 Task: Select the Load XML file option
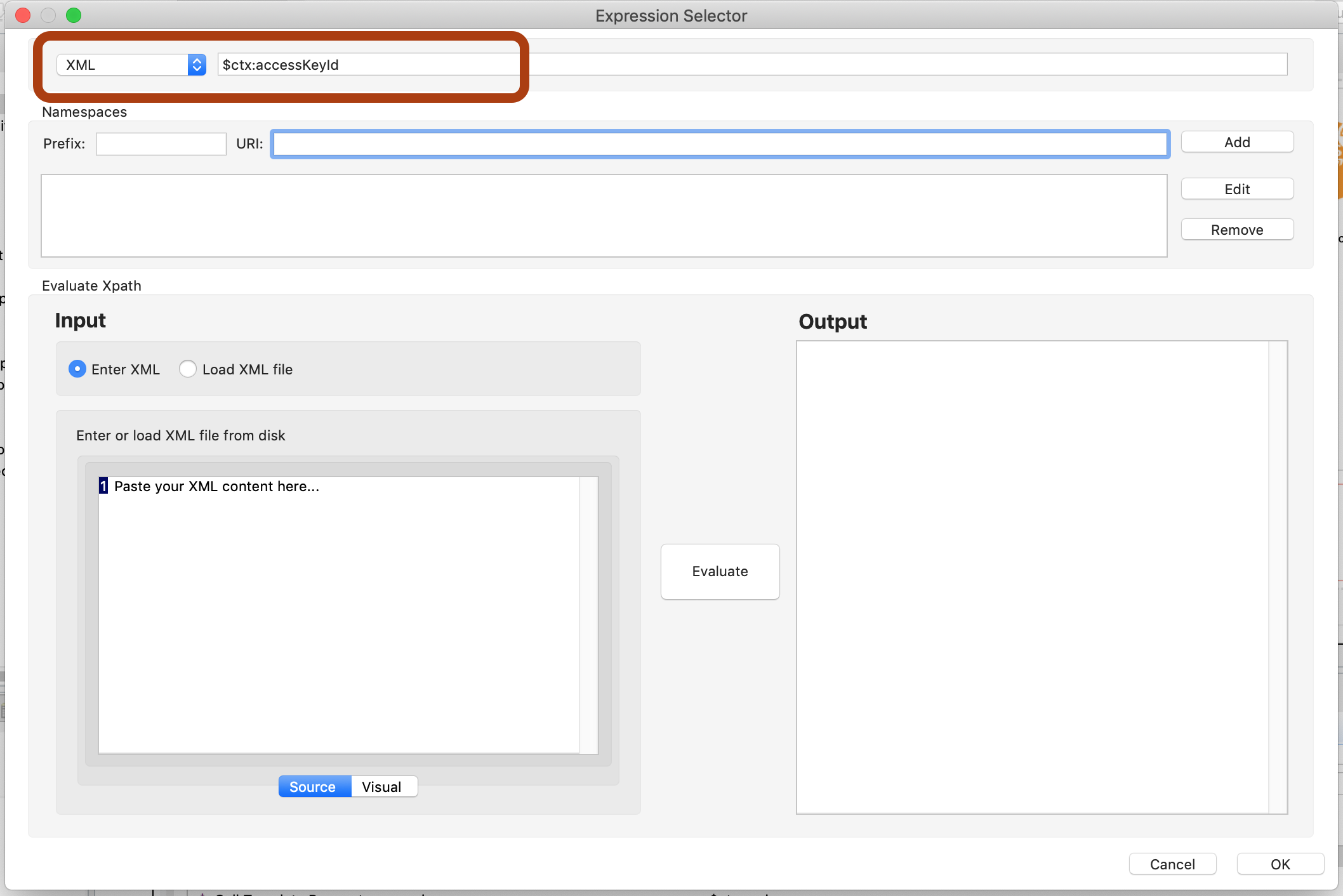[188, 369]
